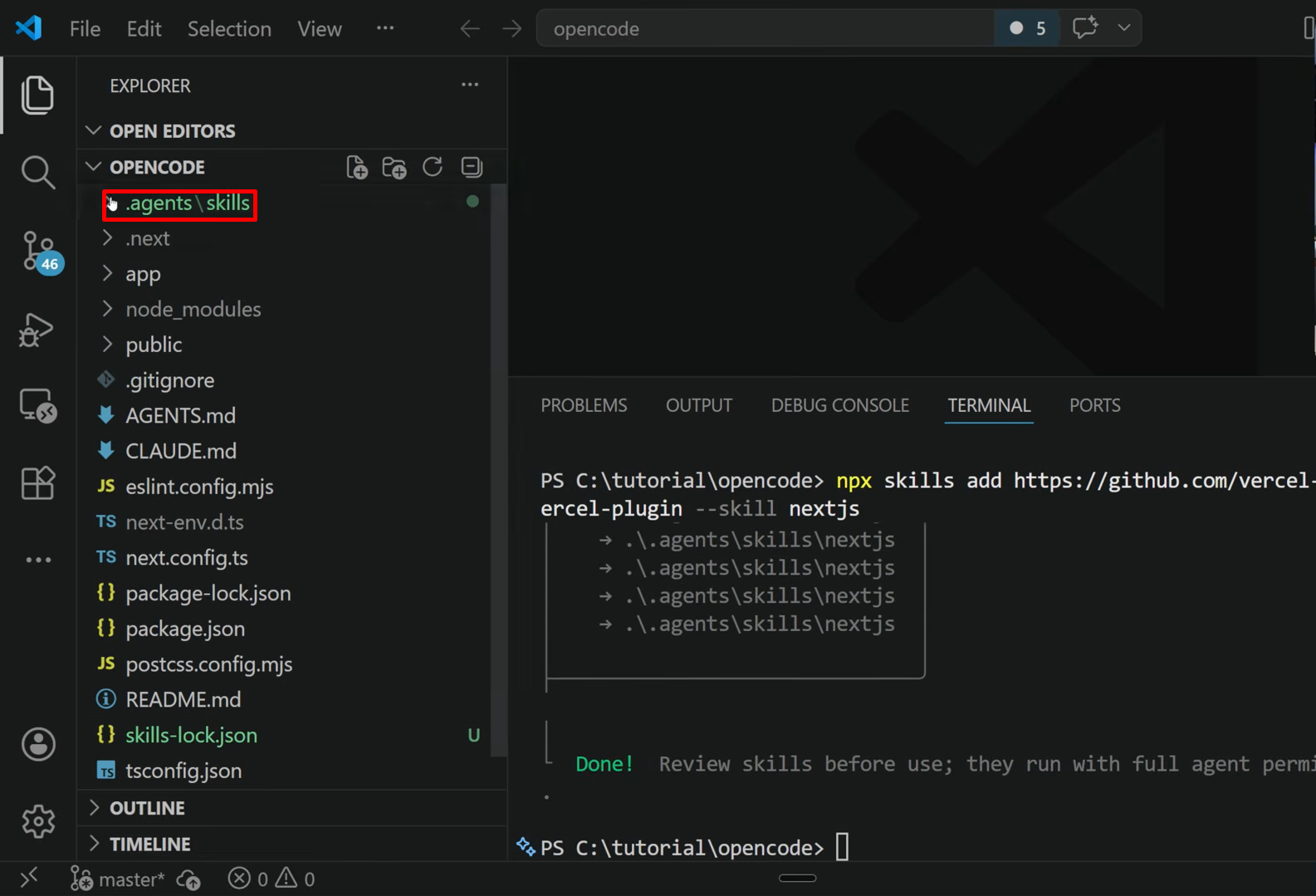Open the Run and Debug view
This screenshot has height=896, width=1316.
click(37, 330)
